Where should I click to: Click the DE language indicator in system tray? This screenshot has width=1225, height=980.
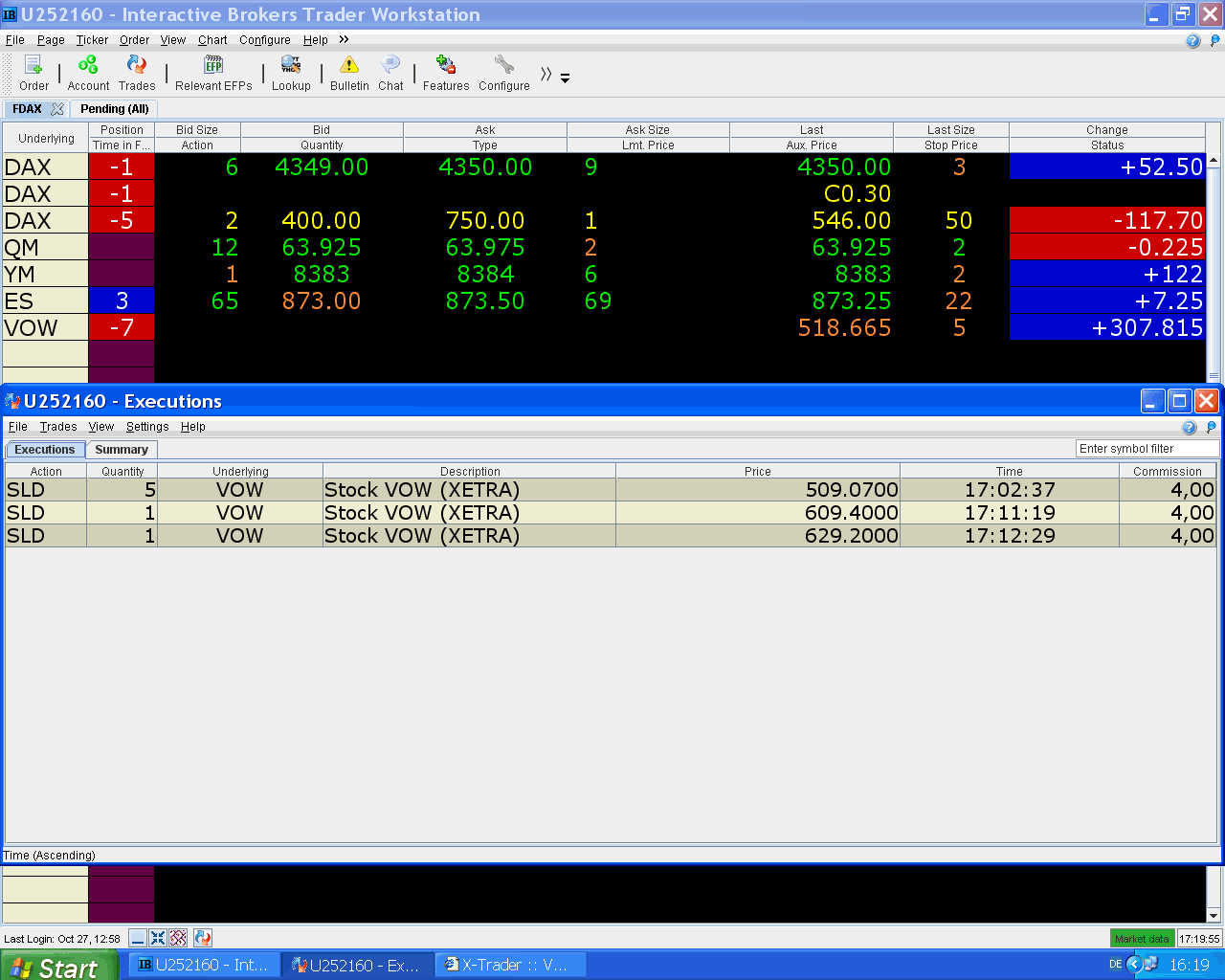(x=1115, y=965)
